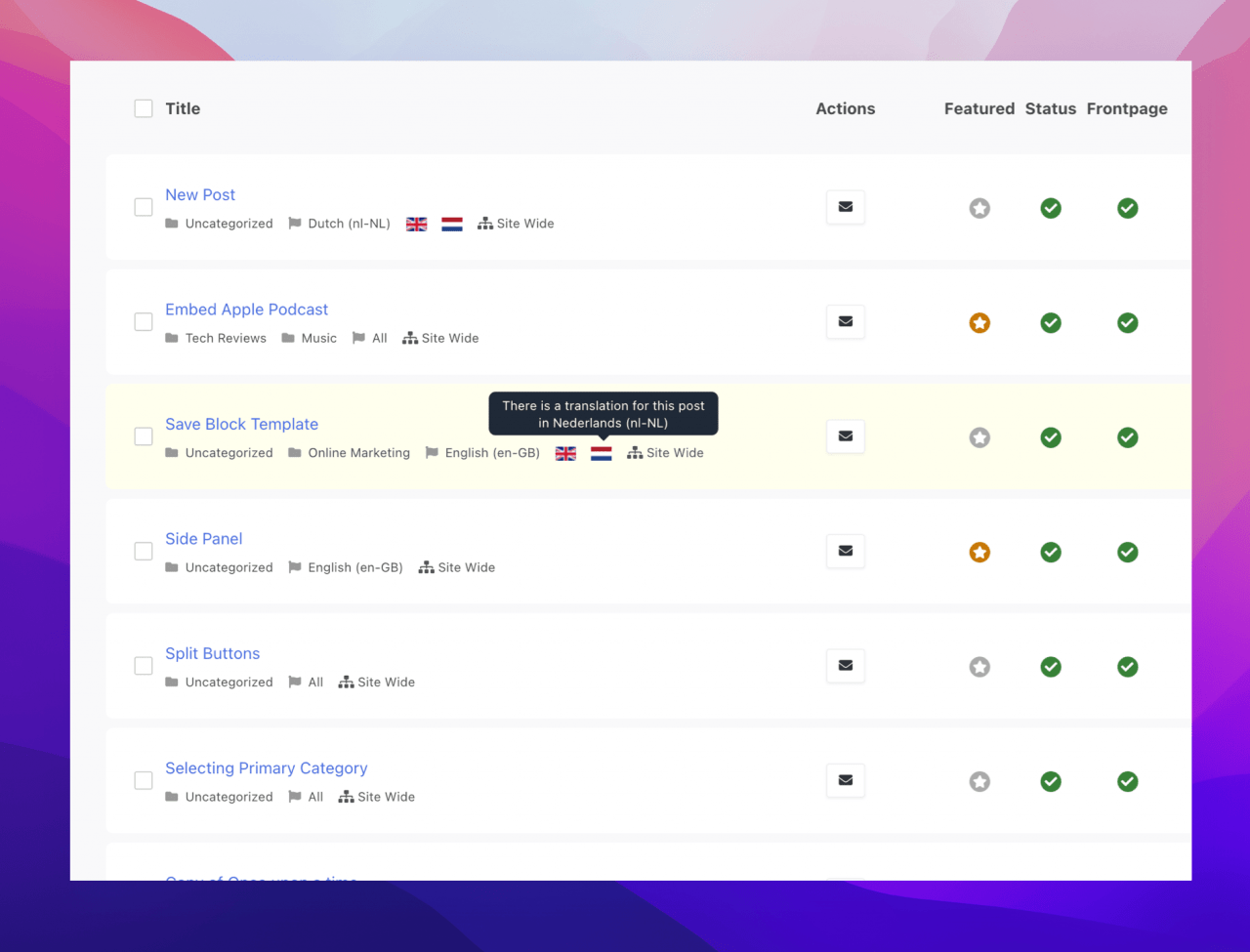Click the Featured column header
This screenshot has width=1250, height=952.
(979, 108)
